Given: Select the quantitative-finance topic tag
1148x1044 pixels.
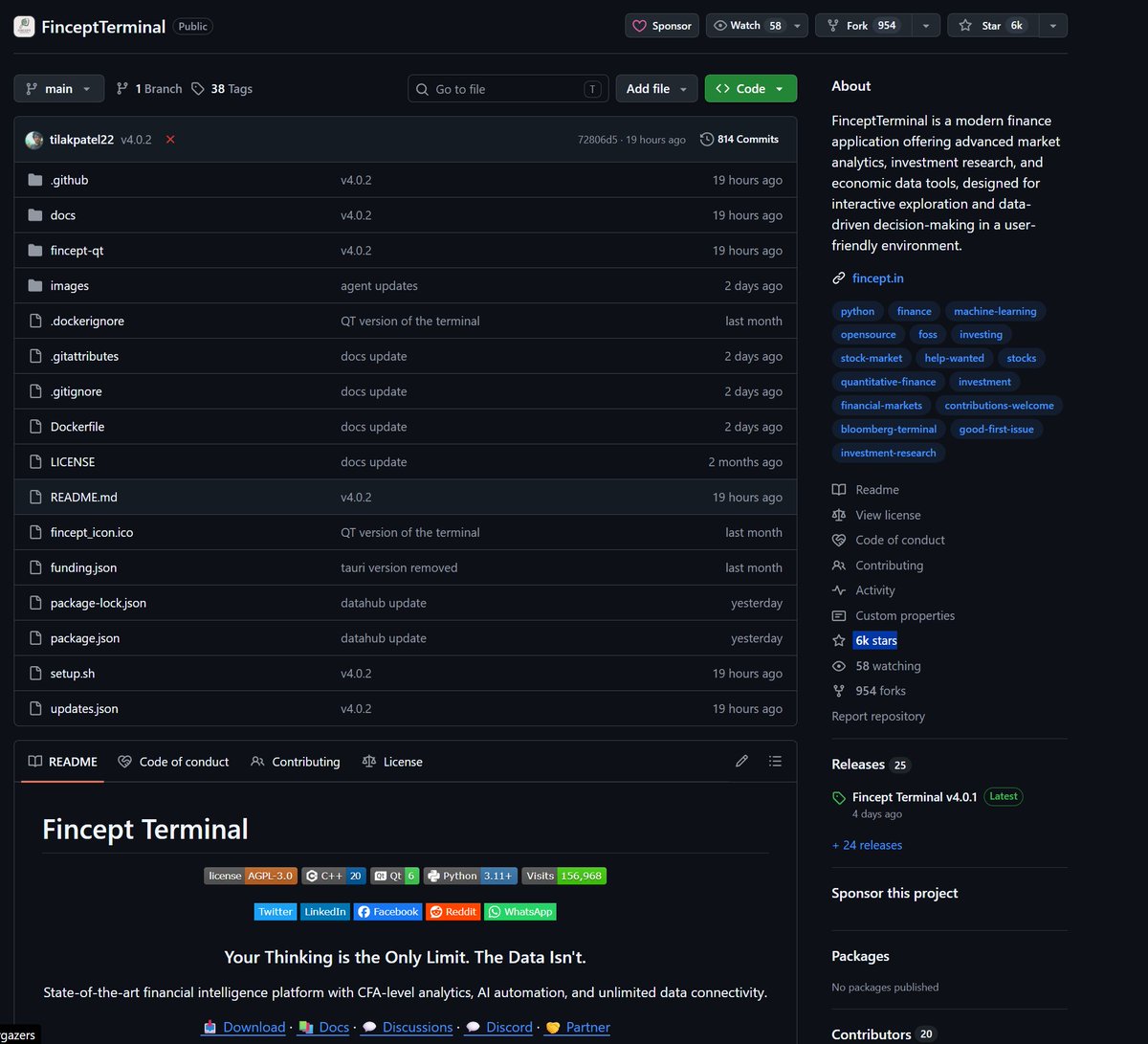Looking at the screenshot, I should [x=889, y=382].
